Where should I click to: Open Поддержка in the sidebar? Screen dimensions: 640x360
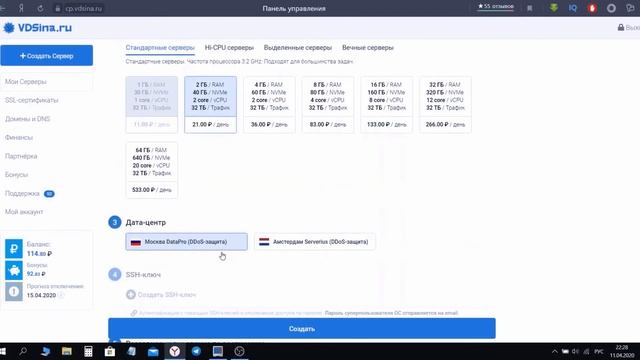pos(22,193)
